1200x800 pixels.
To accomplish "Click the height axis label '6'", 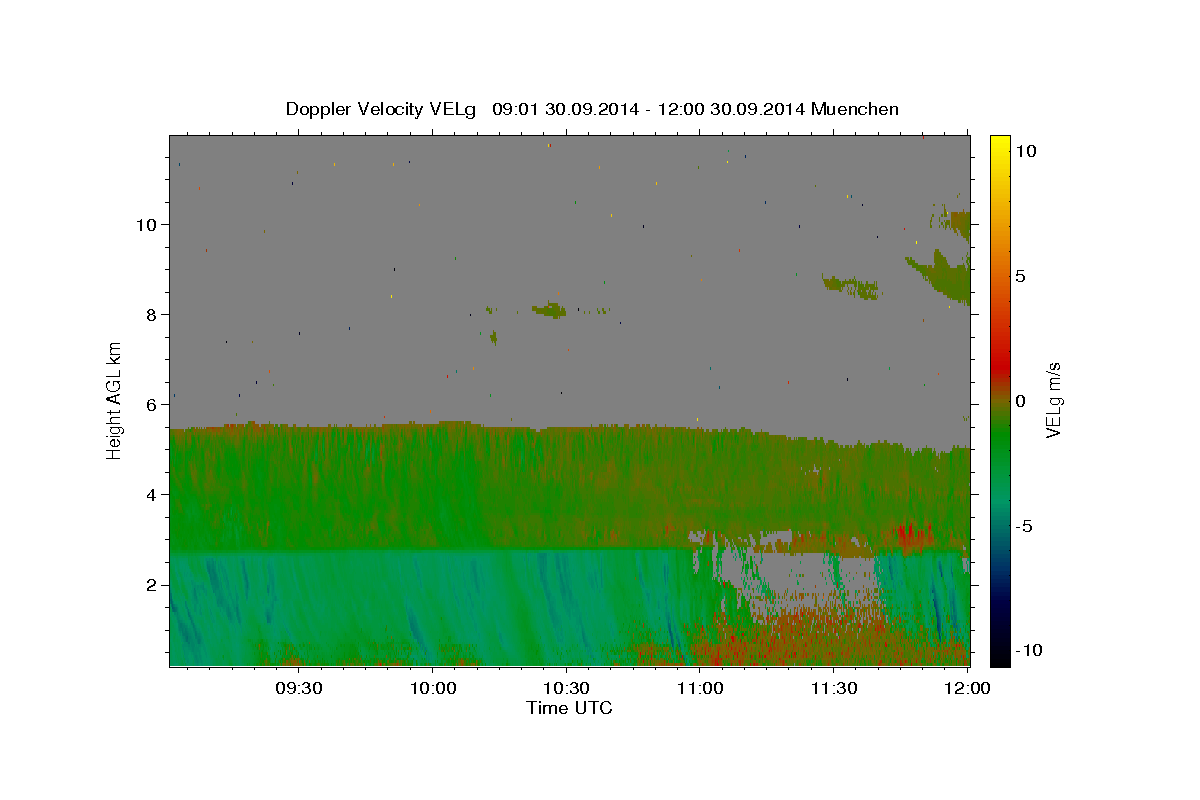I will 152,404.
